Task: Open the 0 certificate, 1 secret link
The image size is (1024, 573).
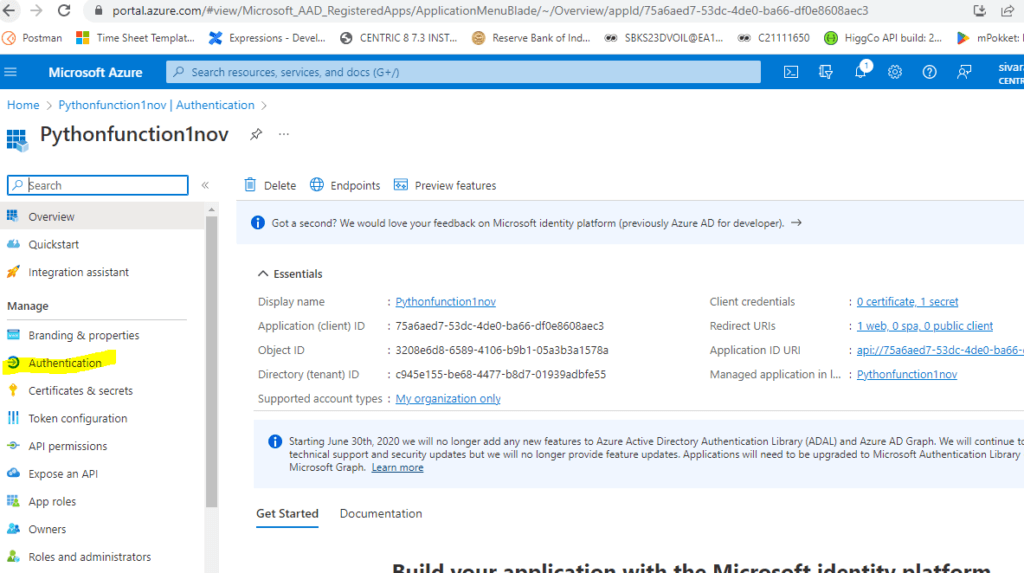Action: pos(907,302)
